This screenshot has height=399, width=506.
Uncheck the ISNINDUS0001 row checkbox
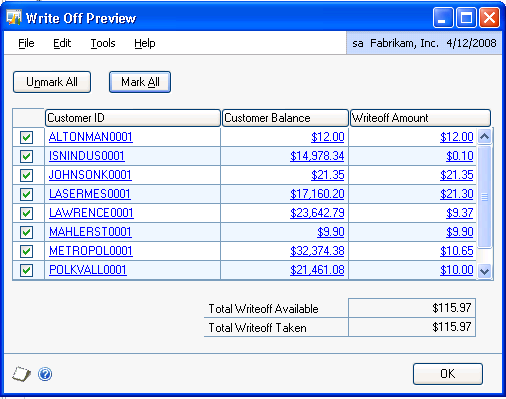[x=26, y=156]
